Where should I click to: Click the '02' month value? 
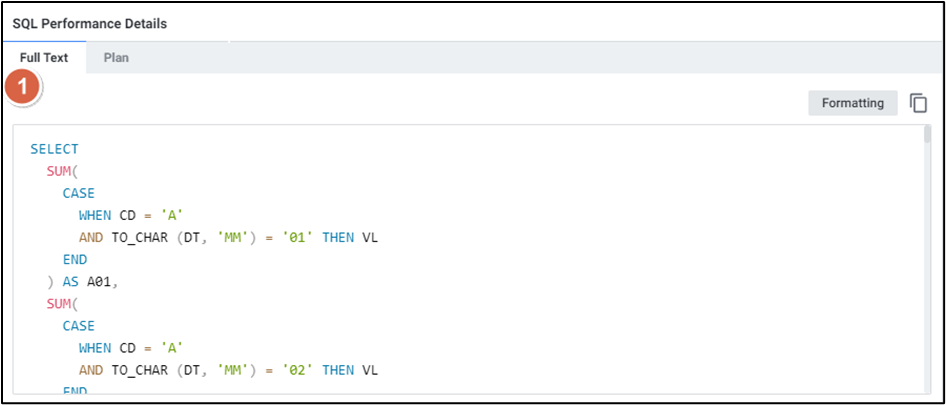[x=296, y=370]
